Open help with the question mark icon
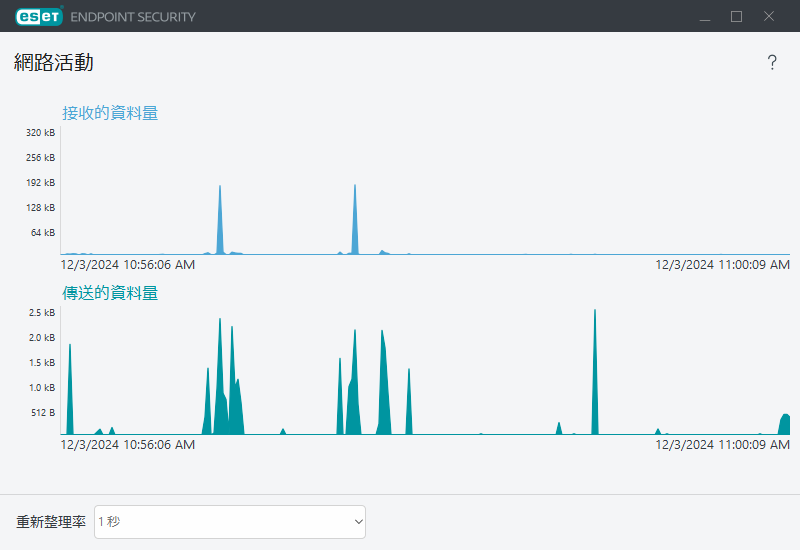This screenshot has width=800, height=550. [772, 63]
